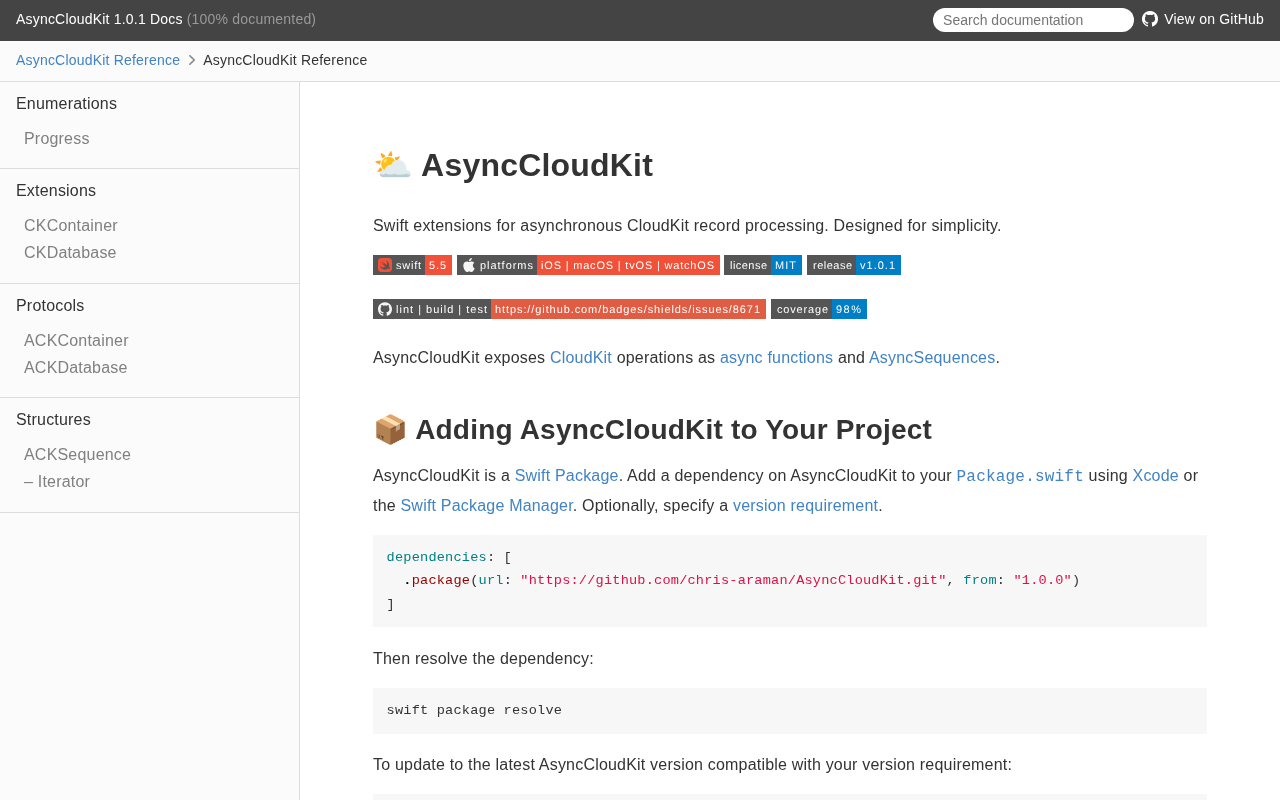Click the Apple platforms badge
Viewport: 1280px width, 800px height.
pyautogui.click(x=588, y=265)
